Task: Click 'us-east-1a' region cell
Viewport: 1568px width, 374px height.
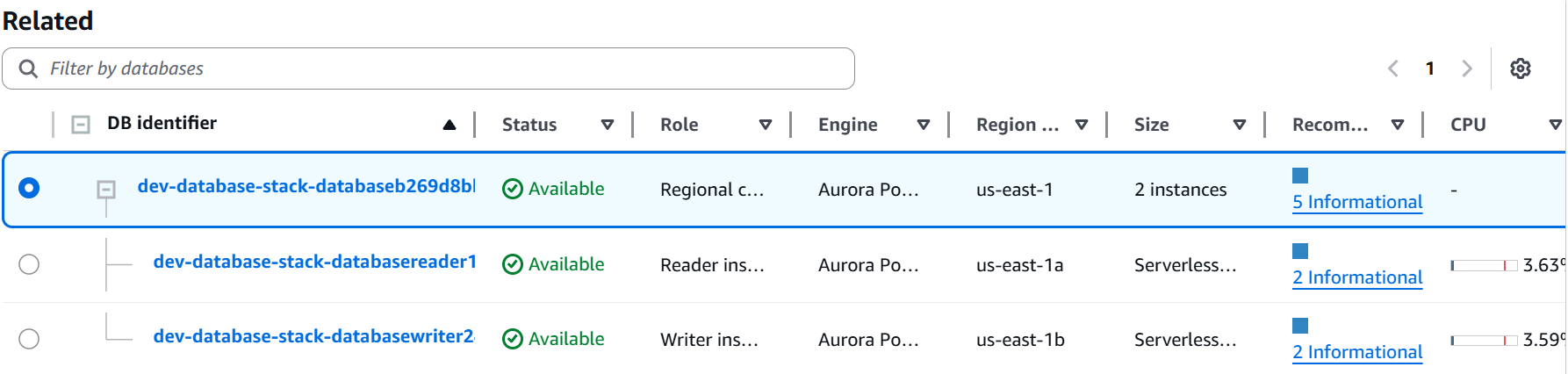Action: pyautogui.click(x=1020, y=265)
